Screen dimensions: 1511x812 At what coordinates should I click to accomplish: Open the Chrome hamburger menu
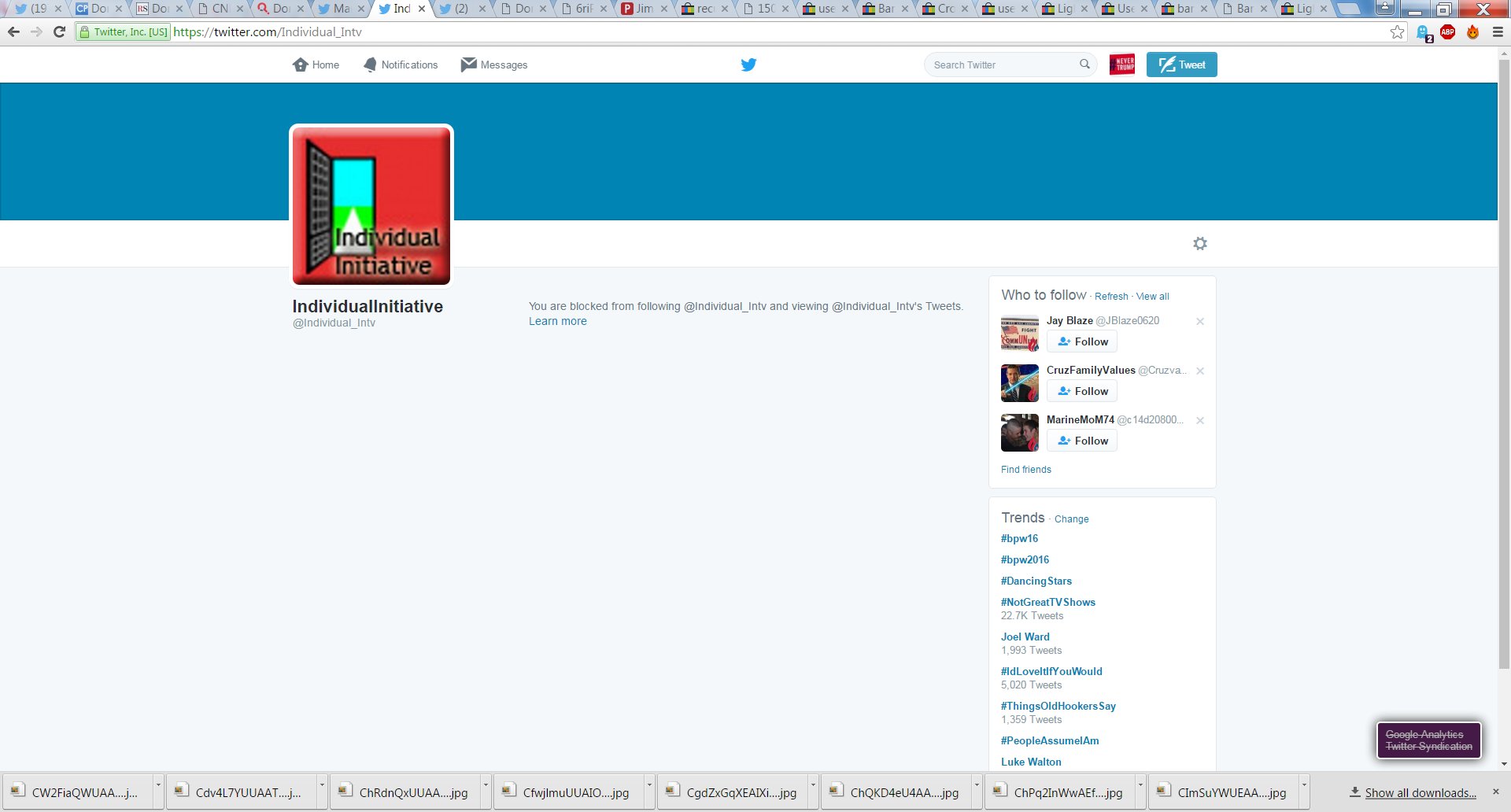coord(1498,32)
